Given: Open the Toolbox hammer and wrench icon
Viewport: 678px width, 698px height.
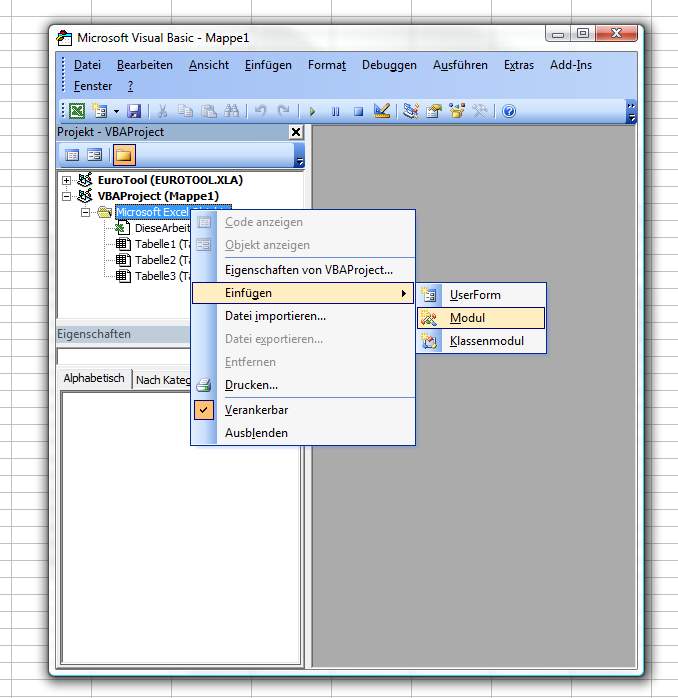Looking at the screenshot, I should (480, 111).
